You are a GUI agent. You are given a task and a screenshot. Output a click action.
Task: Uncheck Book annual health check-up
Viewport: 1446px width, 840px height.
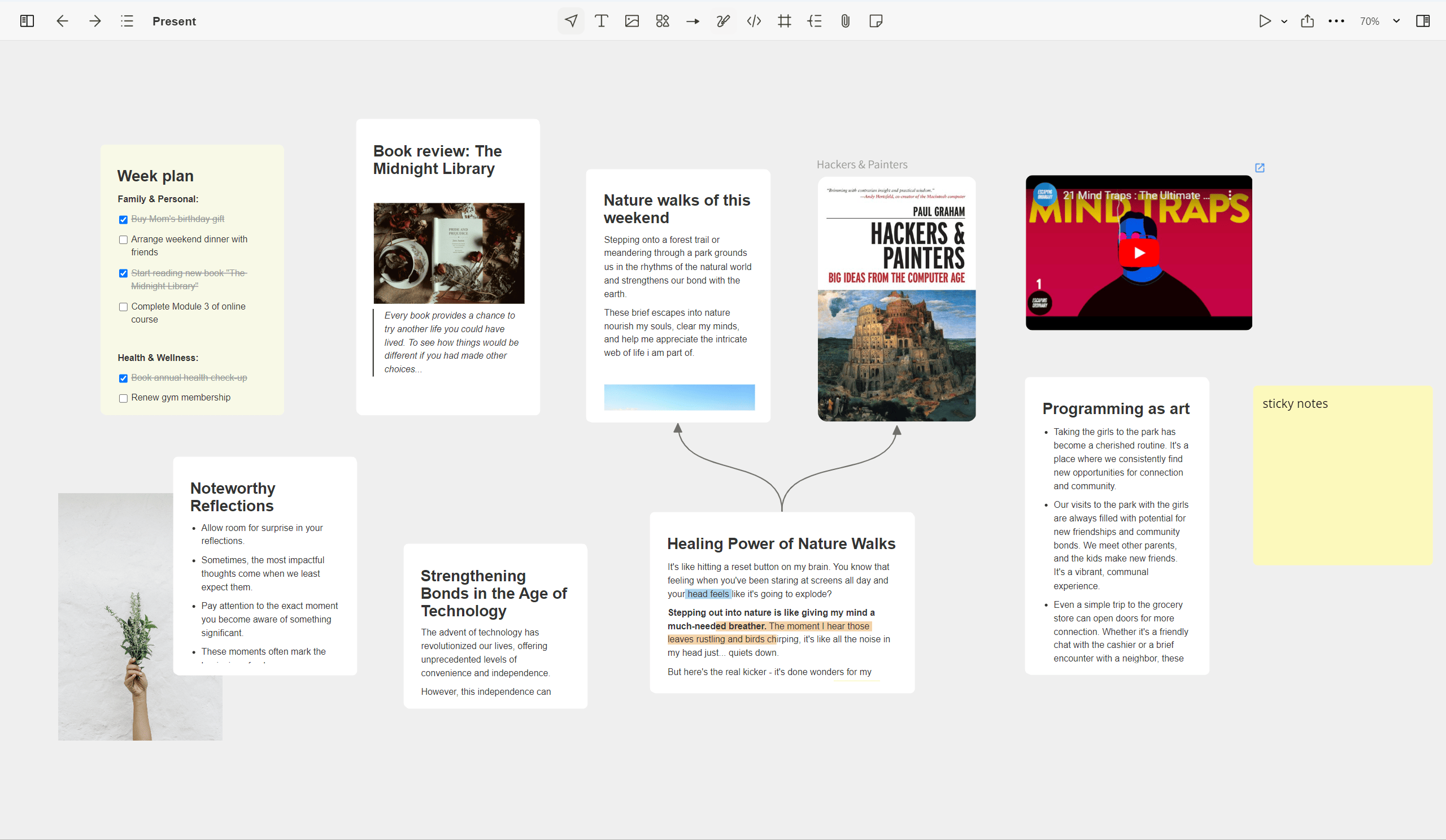[123, 378]
